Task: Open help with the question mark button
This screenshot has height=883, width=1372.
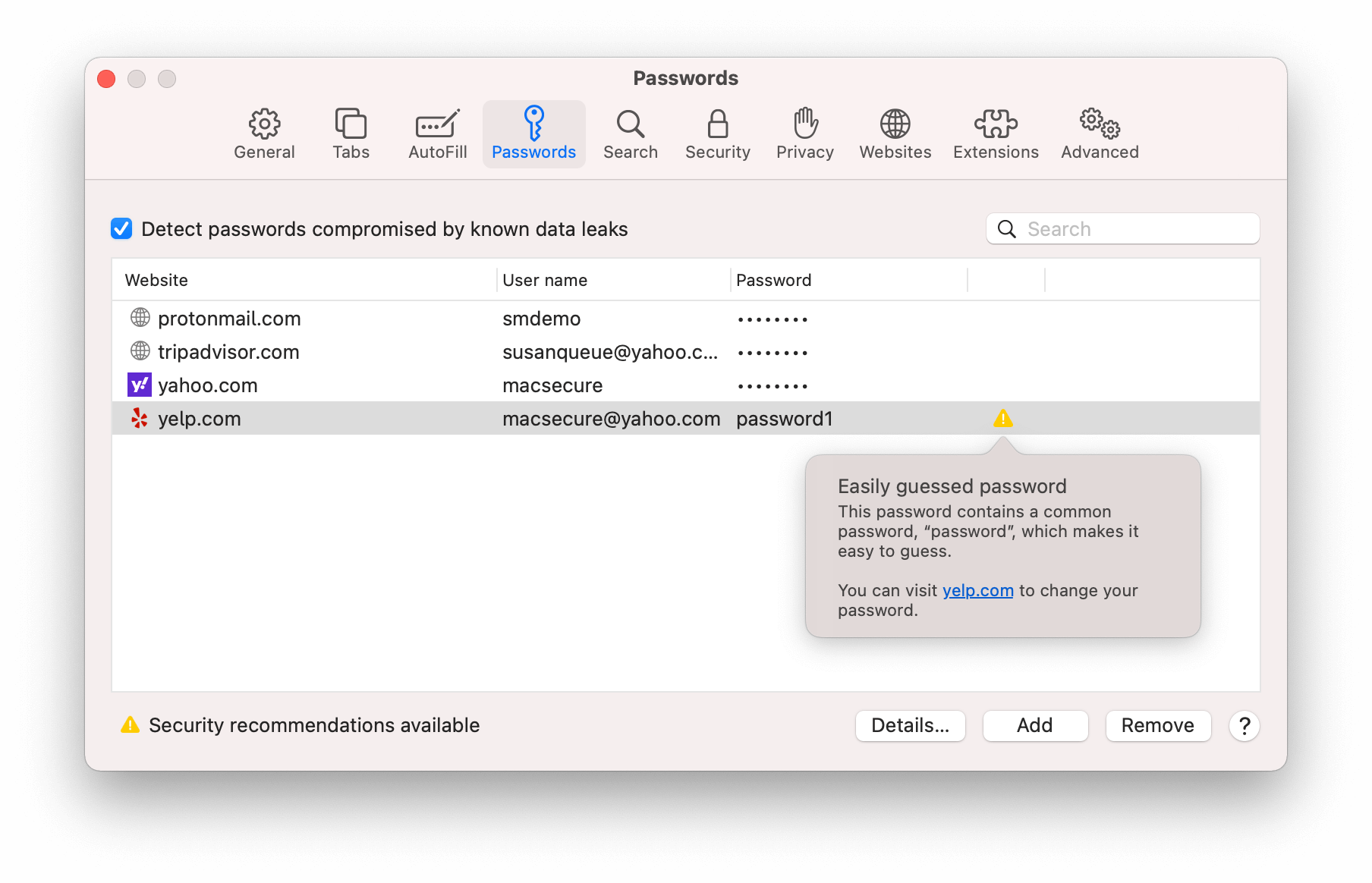Action: [x=1244, y=726]
